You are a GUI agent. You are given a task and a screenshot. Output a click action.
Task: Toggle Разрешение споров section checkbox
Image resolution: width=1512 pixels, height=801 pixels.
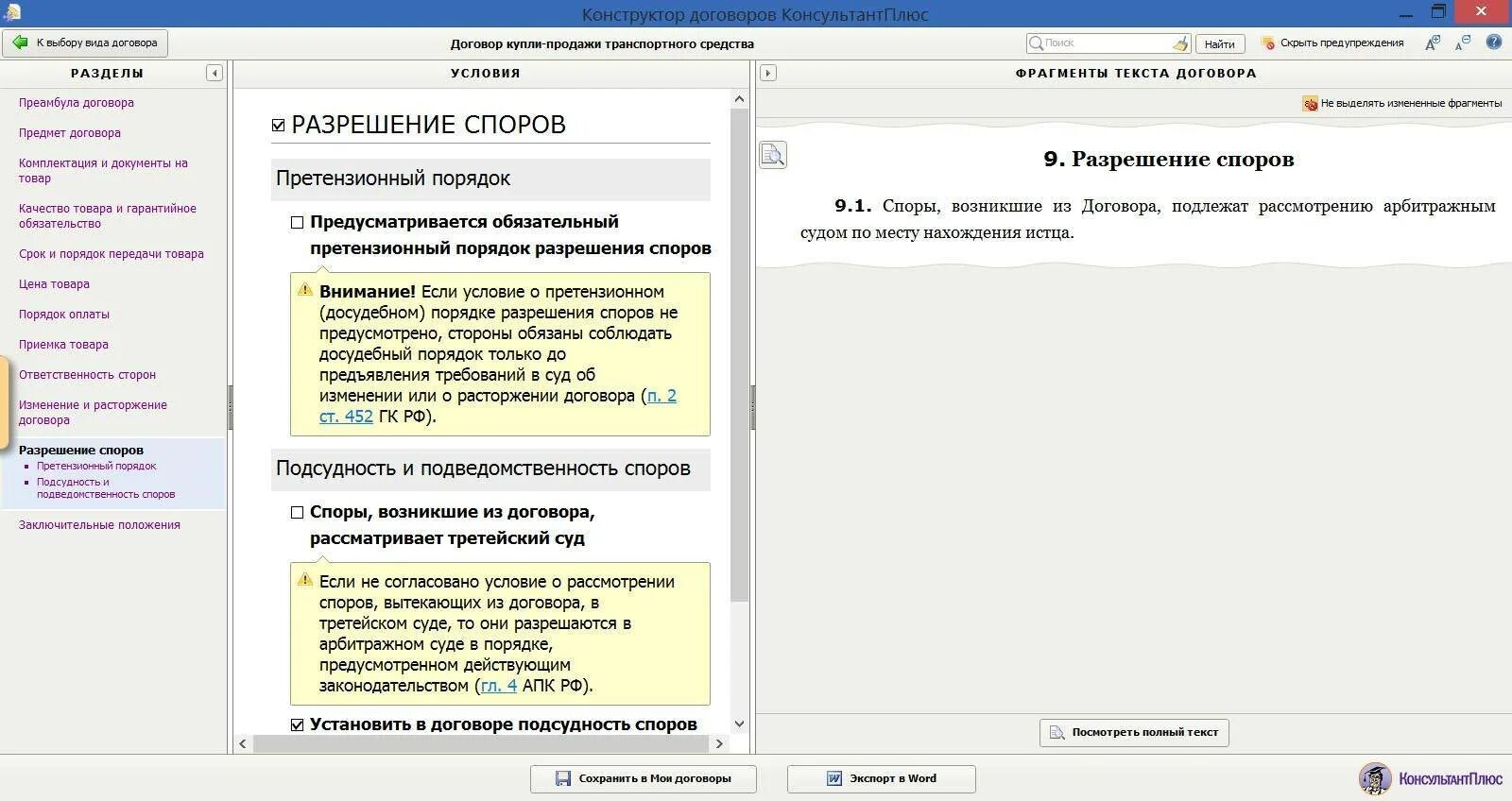[x=278, y=125]
